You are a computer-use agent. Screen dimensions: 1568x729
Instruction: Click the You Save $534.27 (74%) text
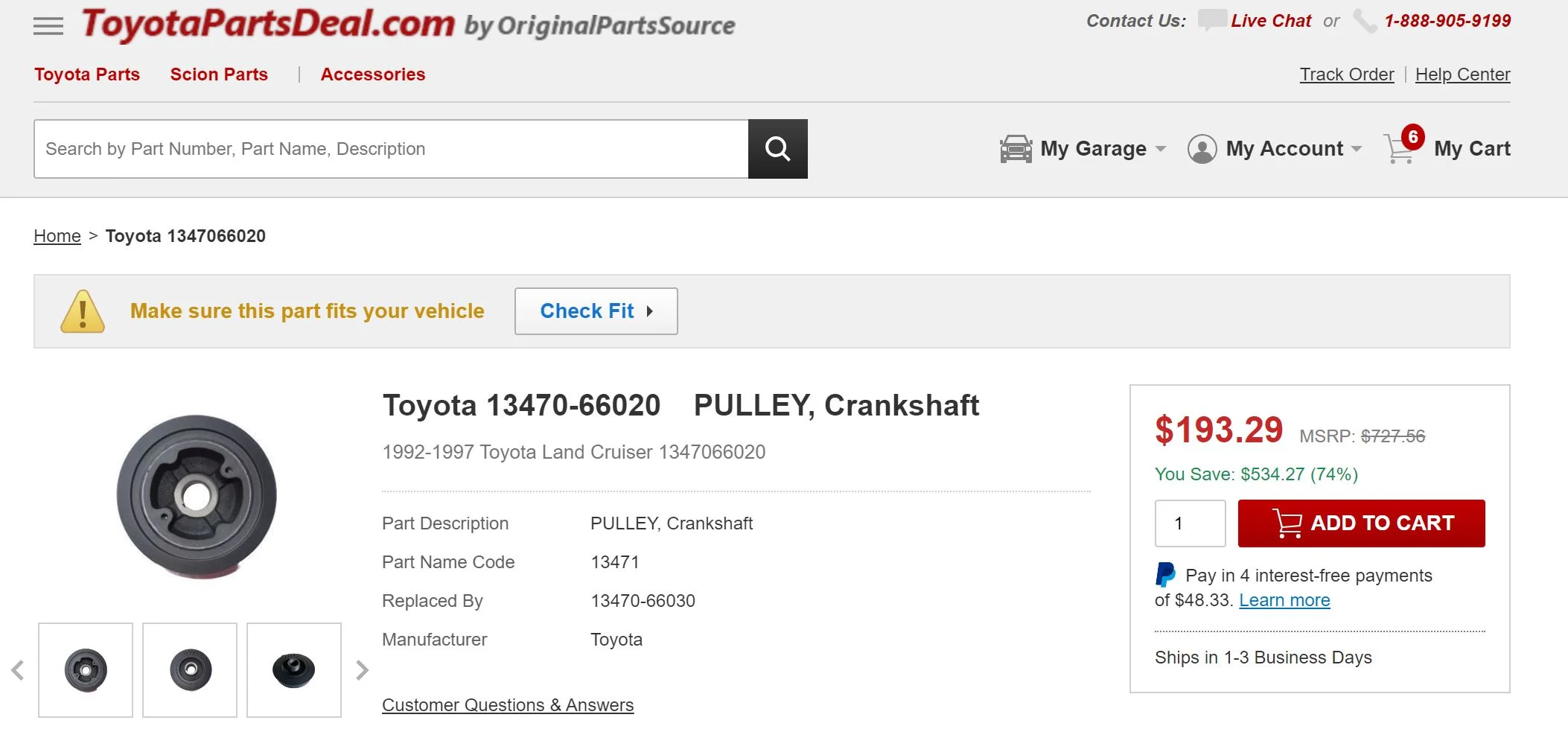(1256, 474)
